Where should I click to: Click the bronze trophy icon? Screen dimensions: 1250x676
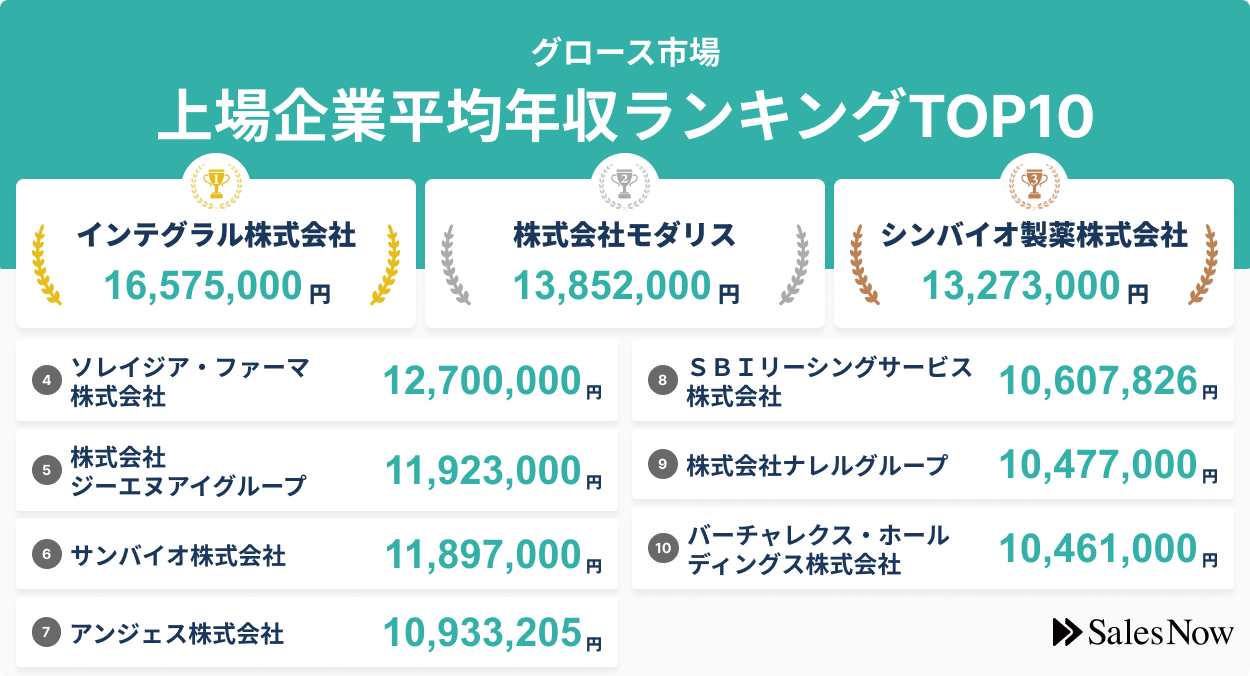1034,182
